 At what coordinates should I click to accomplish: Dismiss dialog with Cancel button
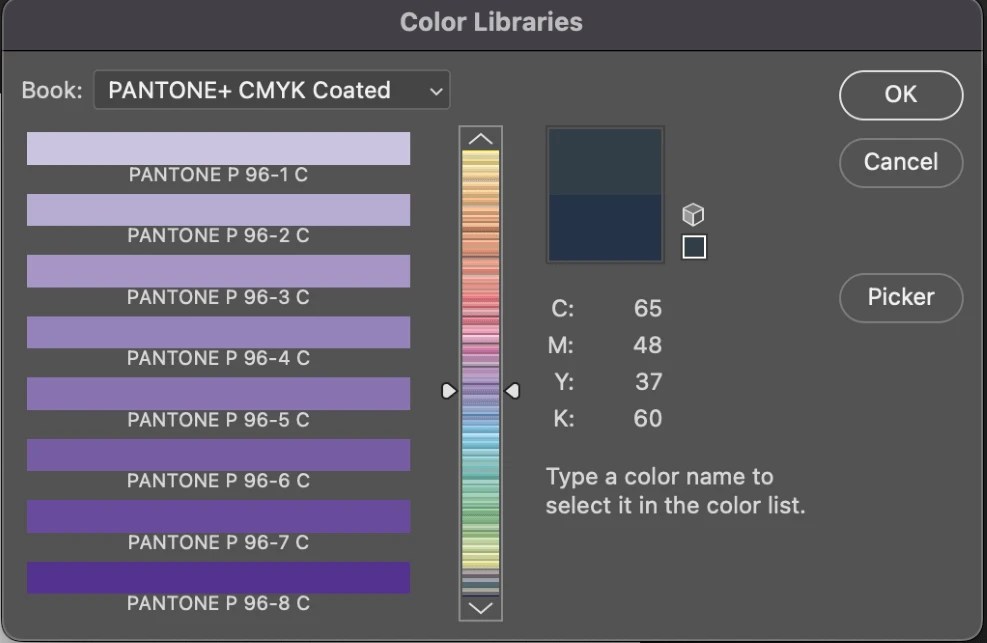[x=901, y=162]
